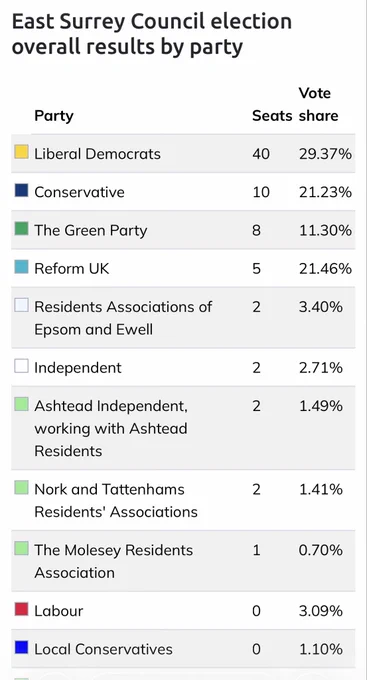This screenshot has height=680, width=367.
Task: Click the Labour 3.09% vote share
Action: (321, 611)
